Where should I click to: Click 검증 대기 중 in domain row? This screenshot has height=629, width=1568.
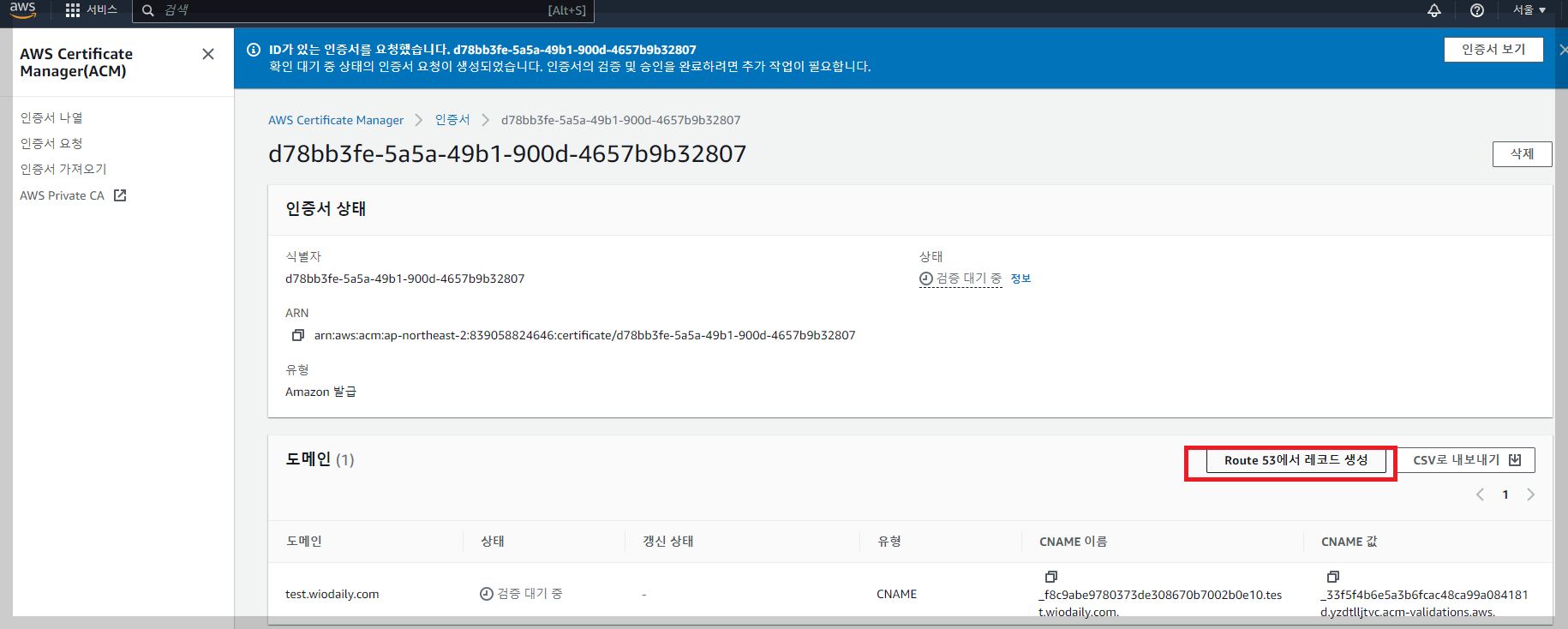click(521, 593)
